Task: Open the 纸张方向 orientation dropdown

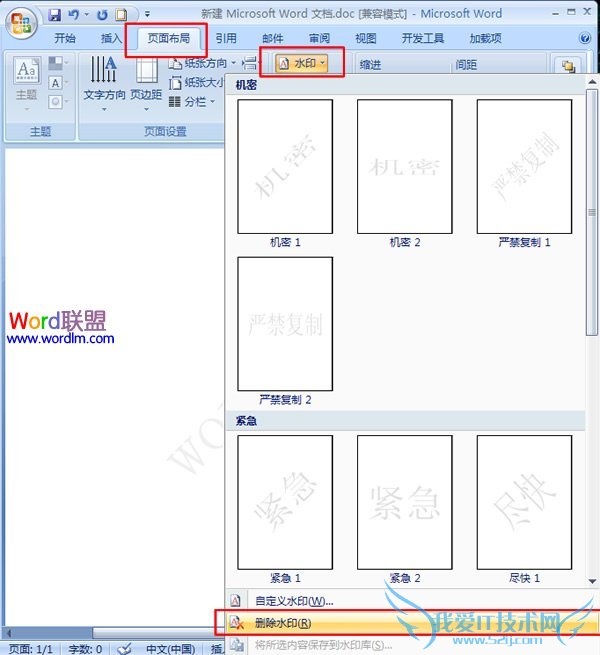Action: (x=202, y=63)
